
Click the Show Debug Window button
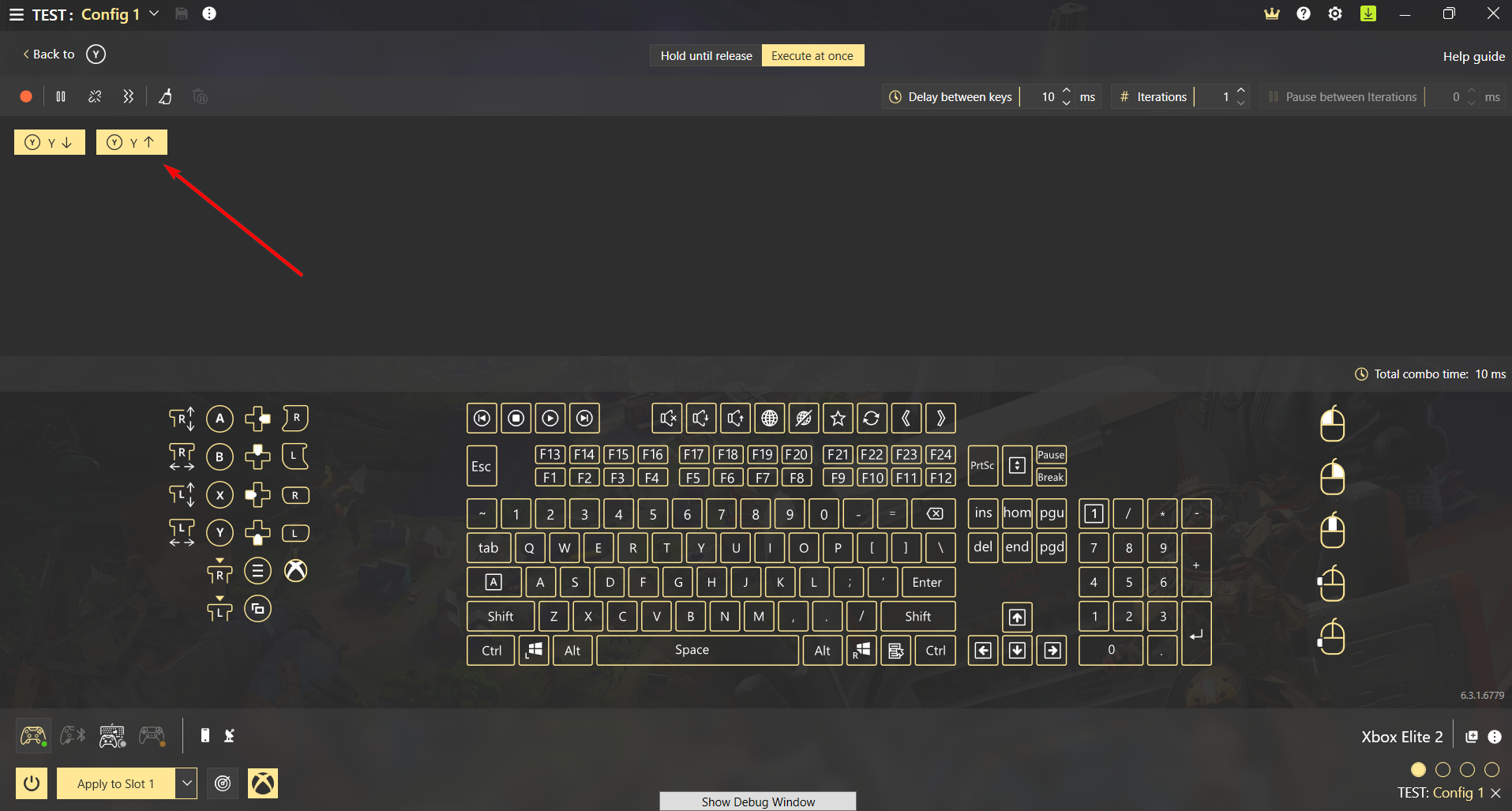point(757,802)
